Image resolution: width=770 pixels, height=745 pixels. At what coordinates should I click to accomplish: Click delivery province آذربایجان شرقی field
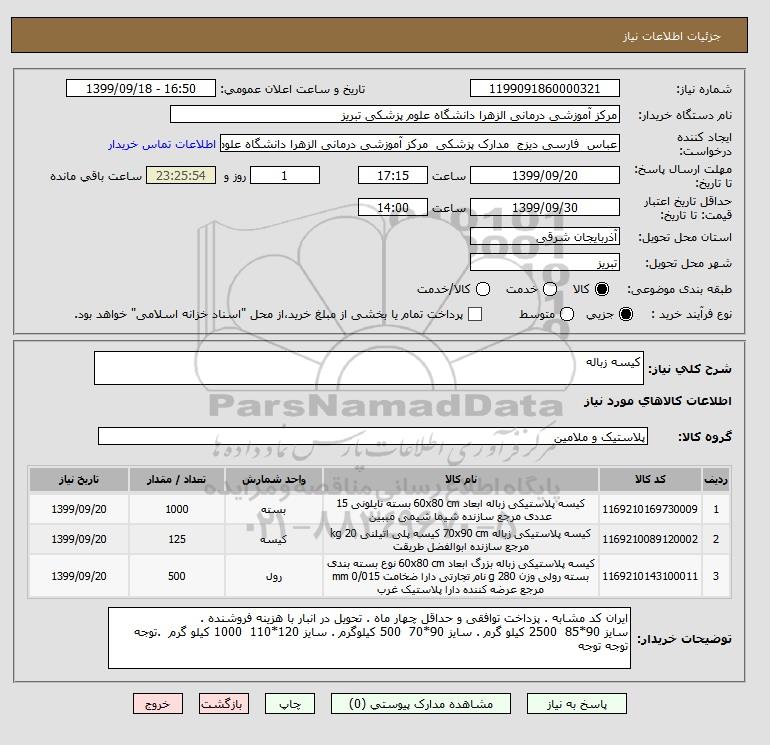(545, 237)
